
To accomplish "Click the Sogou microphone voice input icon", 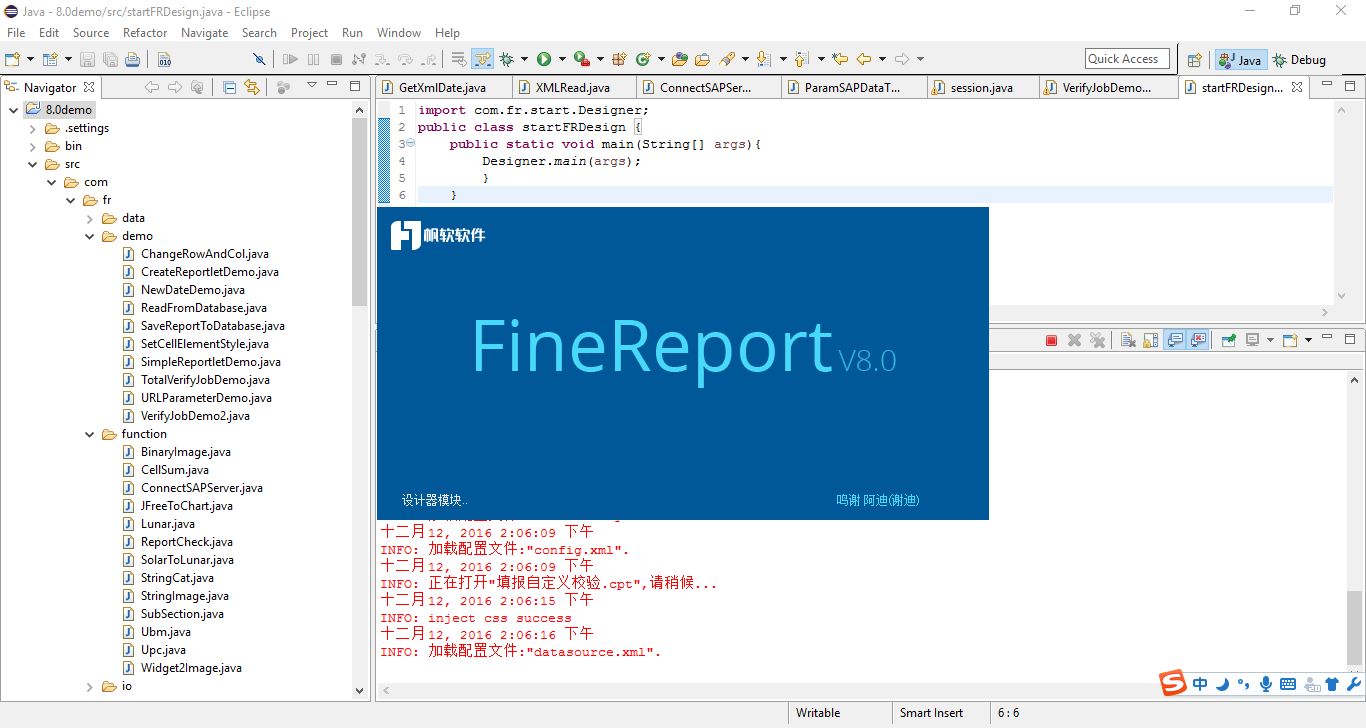I will coord(1266,684).
